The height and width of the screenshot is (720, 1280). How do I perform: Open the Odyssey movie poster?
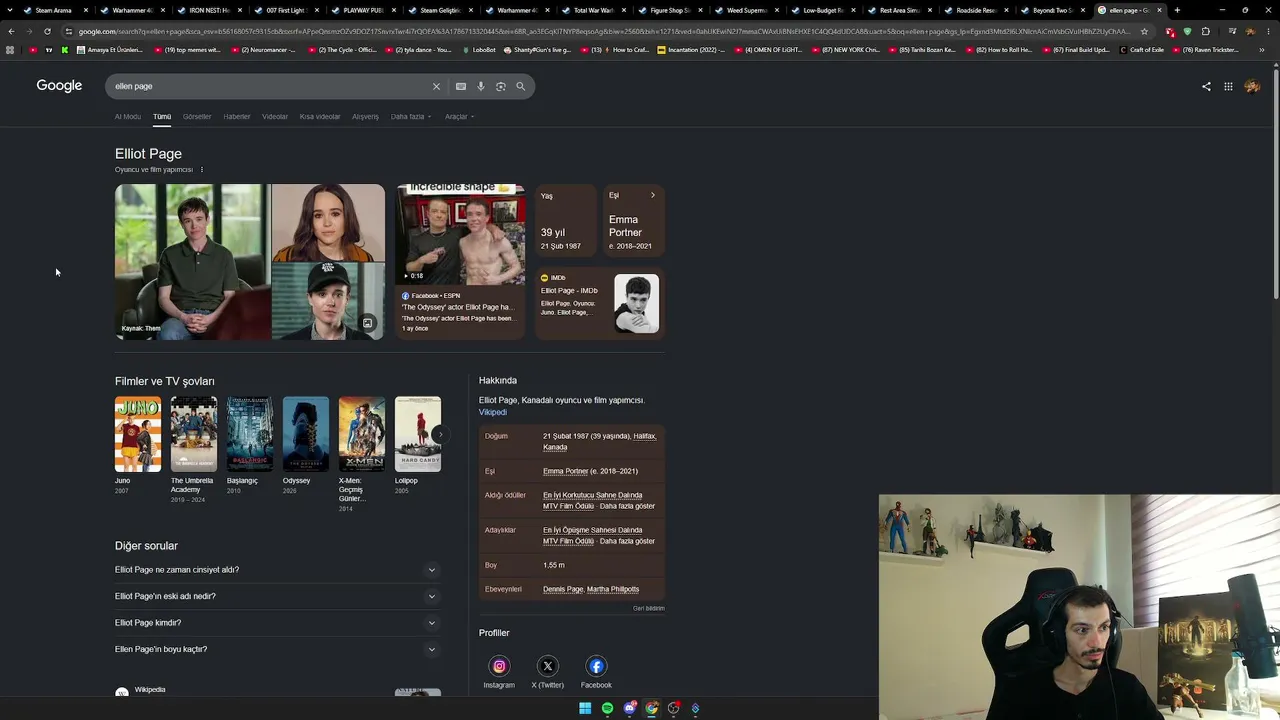[306, 434]
